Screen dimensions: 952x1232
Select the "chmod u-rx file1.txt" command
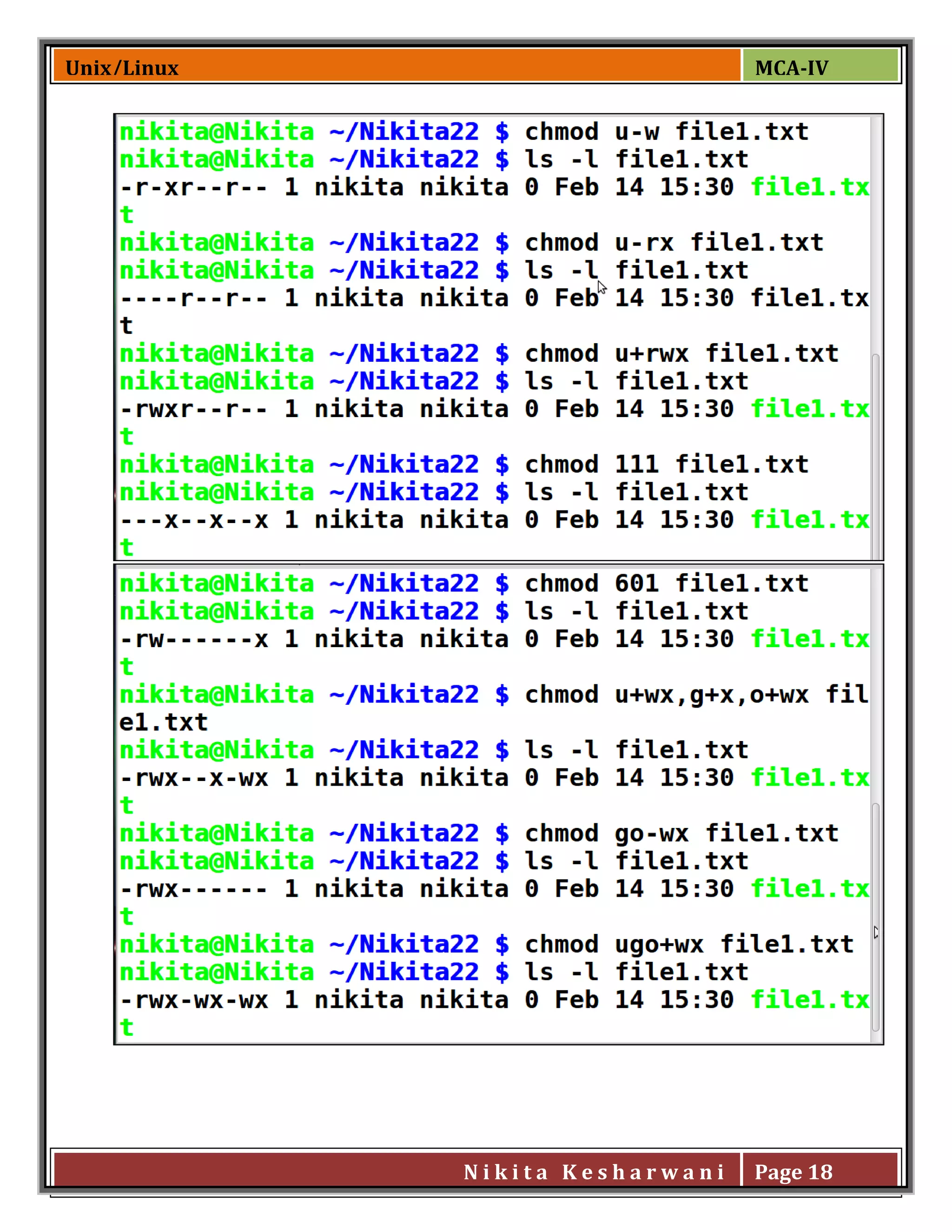point(674,243)
